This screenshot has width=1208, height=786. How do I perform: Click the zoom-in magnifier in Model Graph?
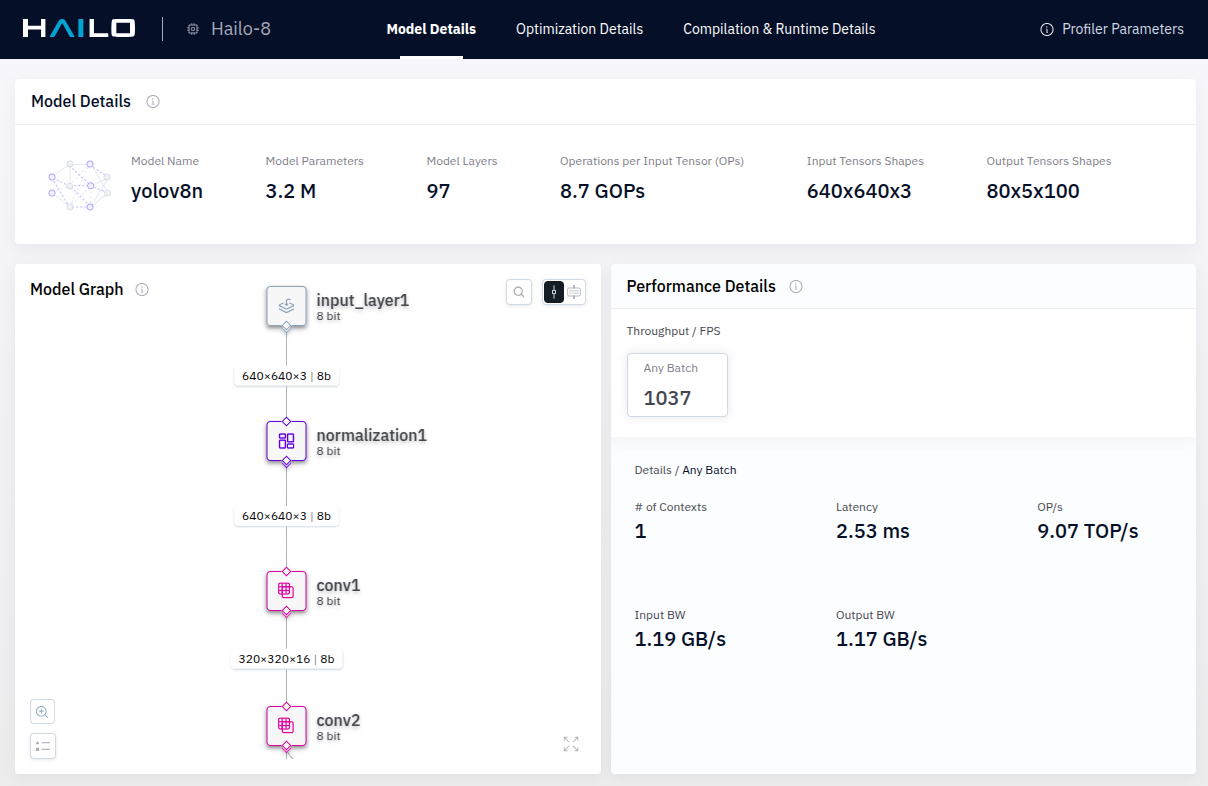42,712
